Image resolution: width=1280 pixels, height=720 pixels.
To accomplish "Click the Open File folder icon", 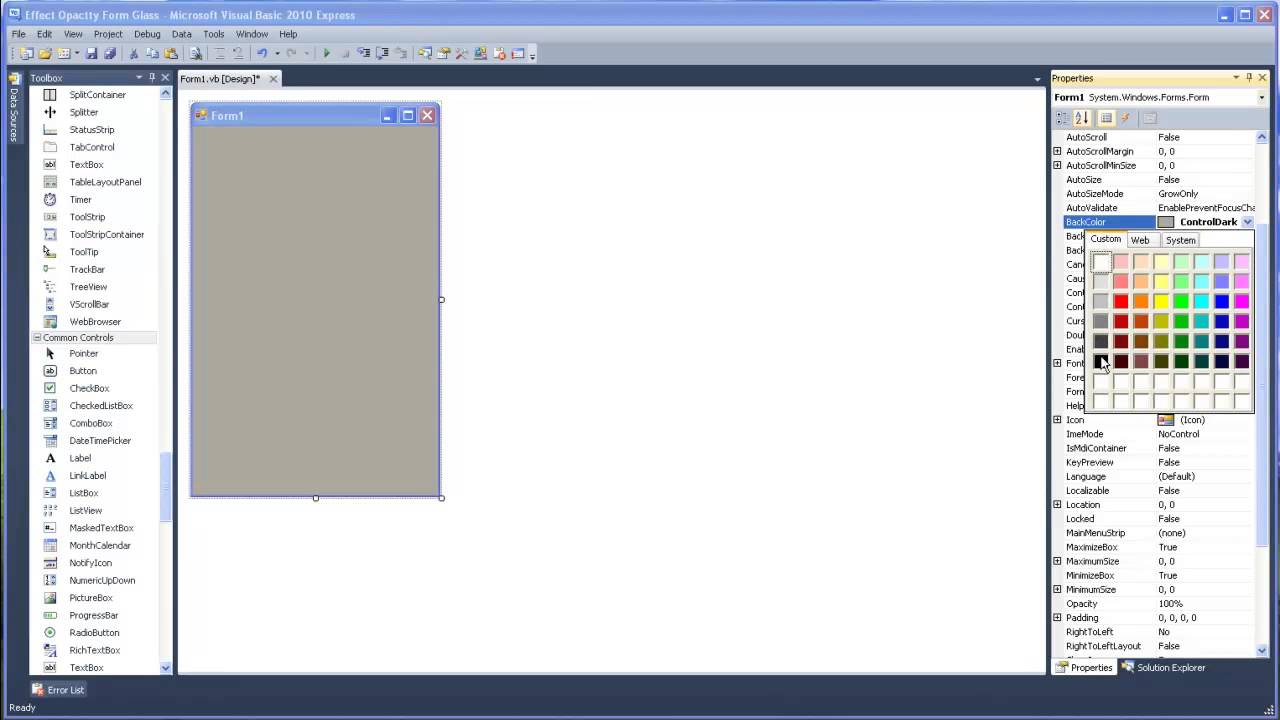I will tap(46, 53).
